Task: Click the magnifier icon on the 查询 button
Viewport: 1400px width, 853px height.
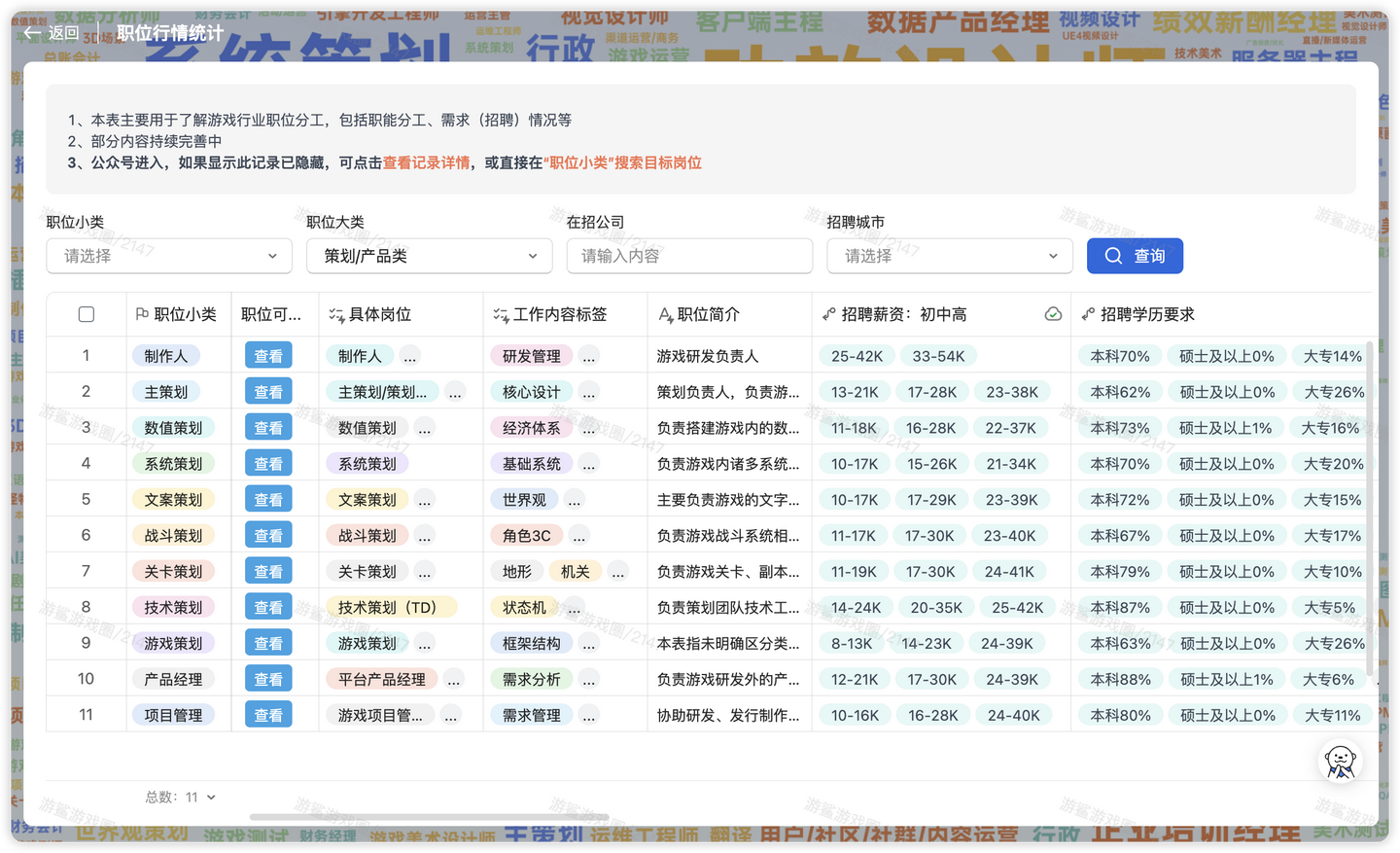Action: [x=1114, y=256]
